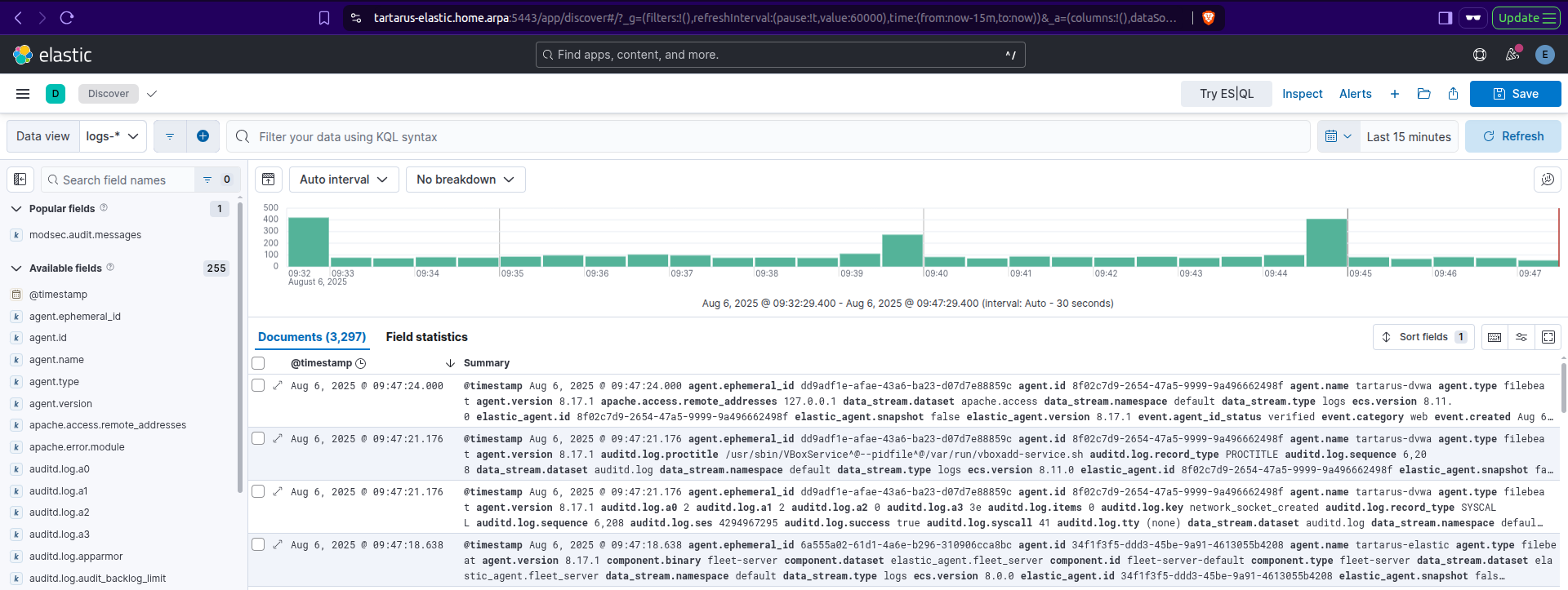Hide the chart with toggle icon

click(x=269, y=180)
